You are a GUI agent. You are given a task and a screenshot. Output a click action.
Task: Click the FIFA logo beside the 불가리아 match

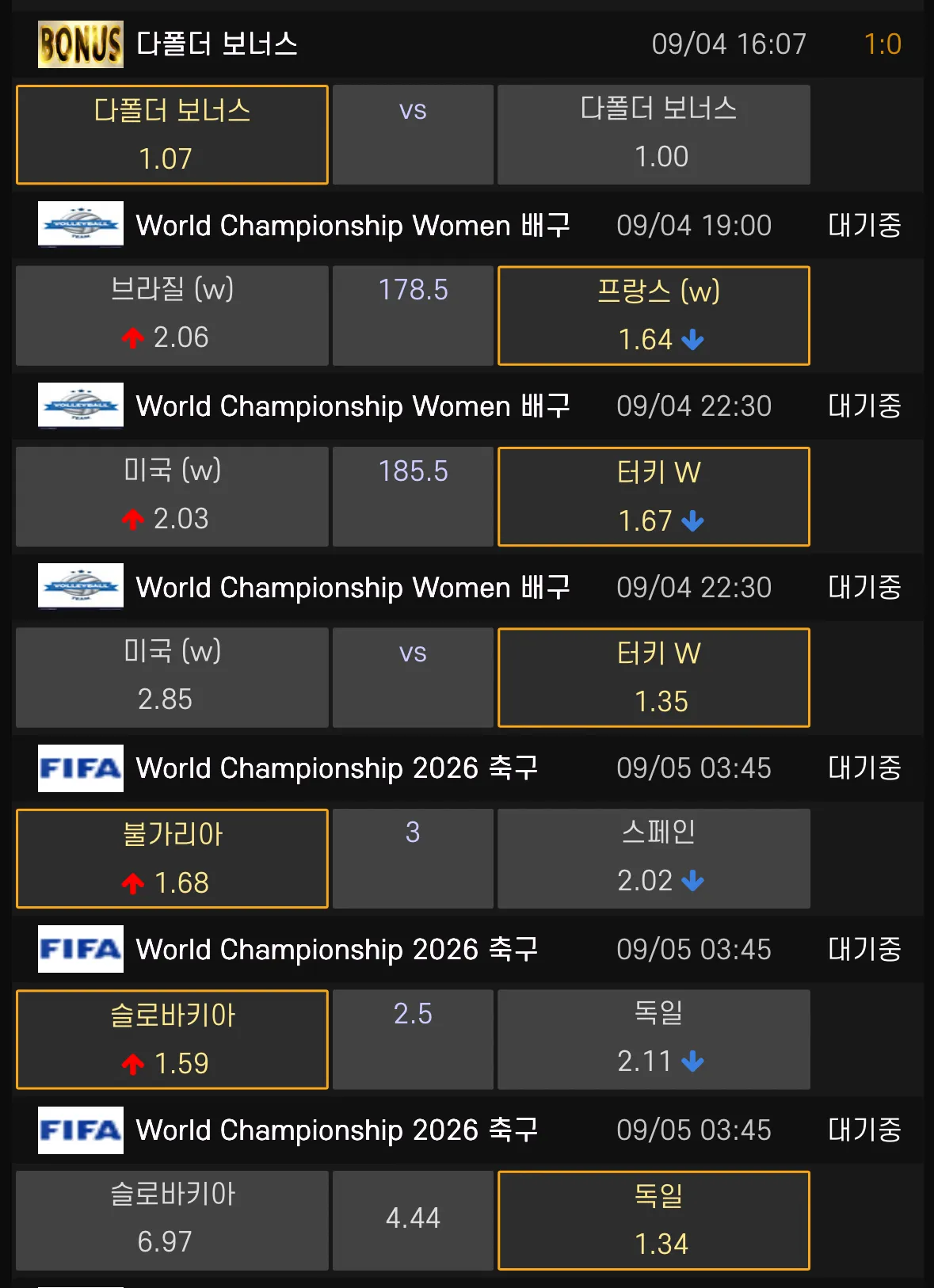click(80, 768)
